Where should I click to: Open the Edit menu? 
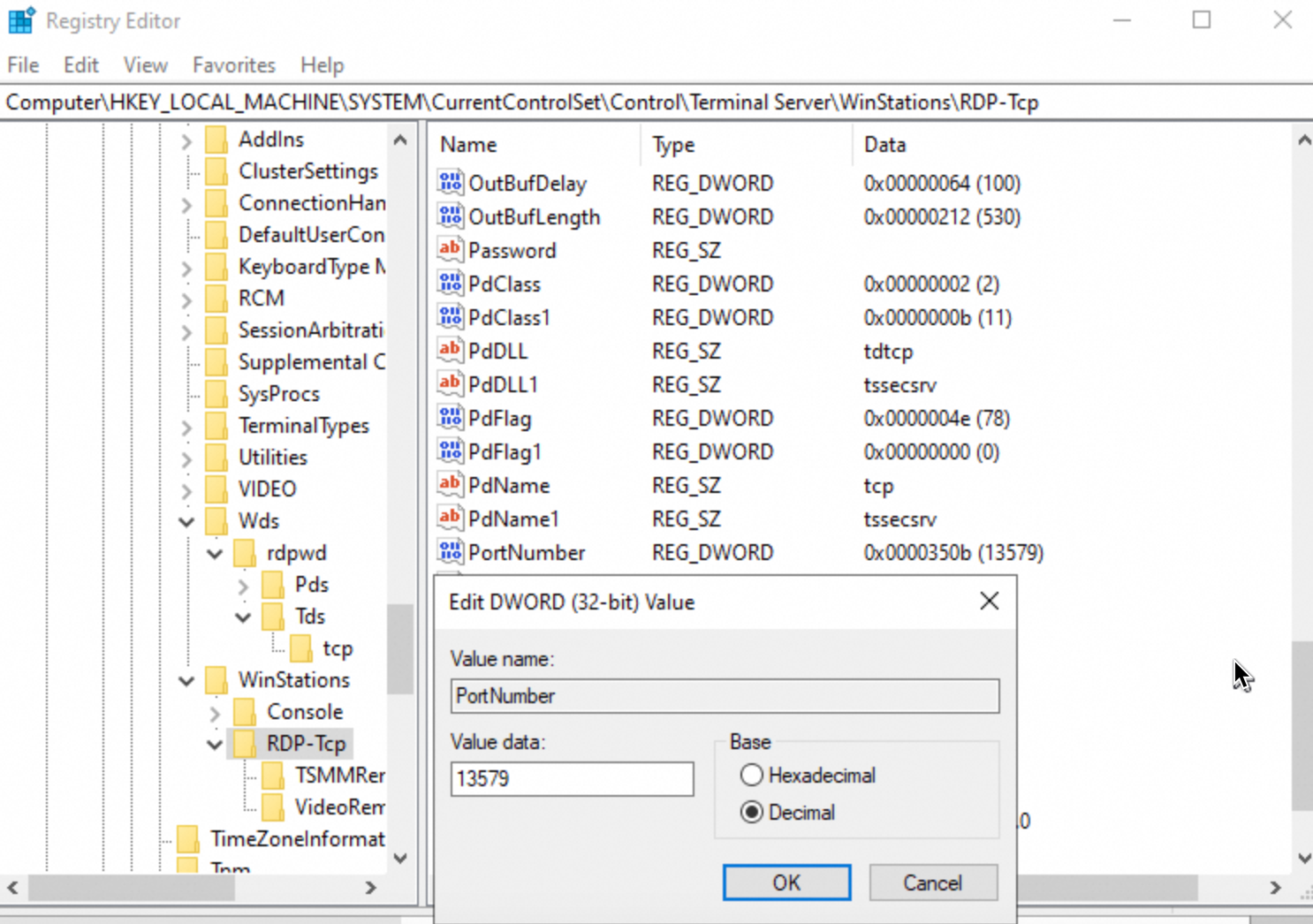tap(80, 64)
